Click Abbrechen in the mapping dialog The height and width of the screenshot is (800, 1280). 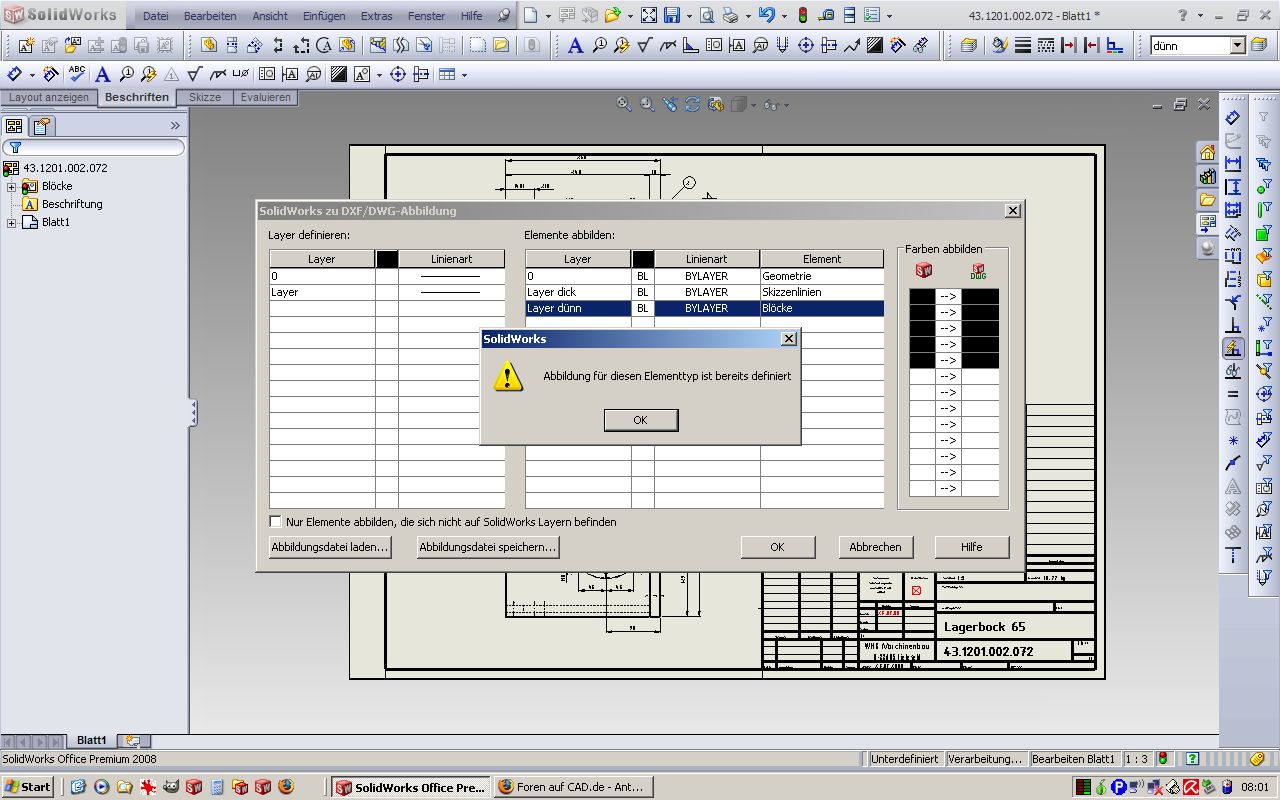875,547
